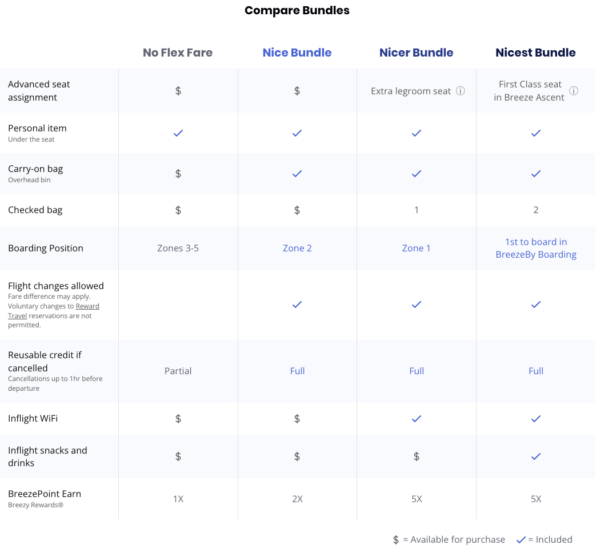The width and height of the screenshot is (600, 553).
Task: Click 1st to board in BreezeBy Boarding
Action: coord(536,248)
